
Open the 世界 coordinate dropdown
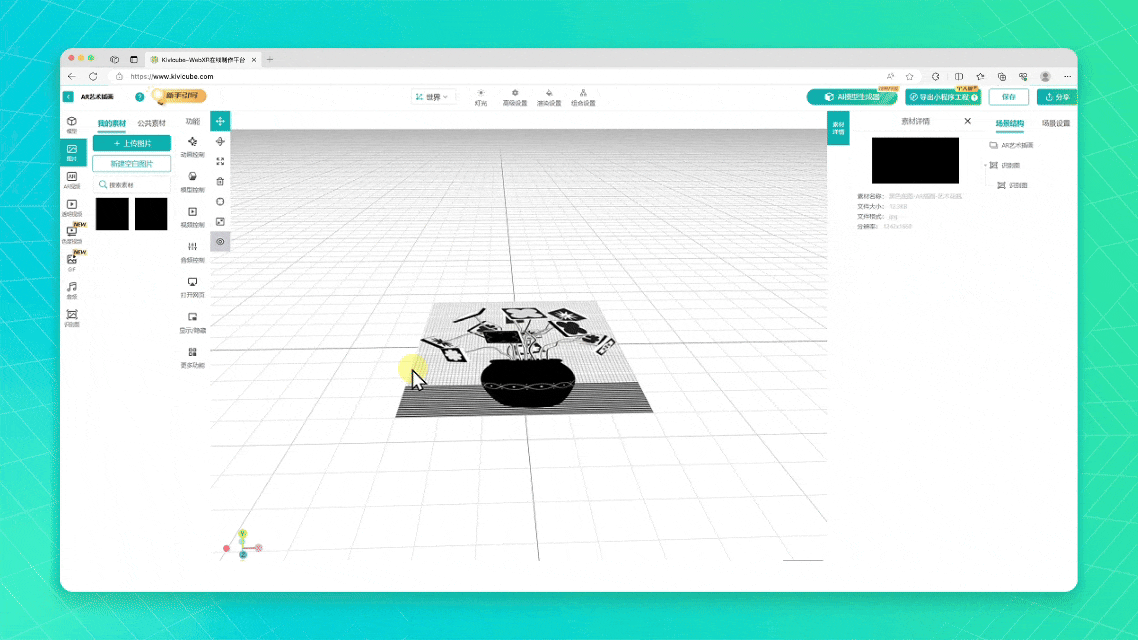point(433,97)
